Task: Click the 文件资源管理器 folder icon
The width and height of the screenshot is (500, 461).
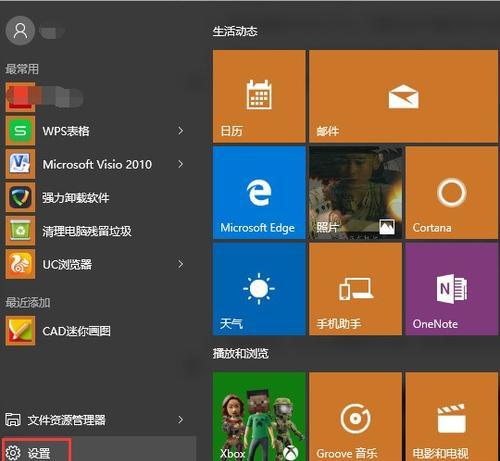Action: (x=13, y=419)
